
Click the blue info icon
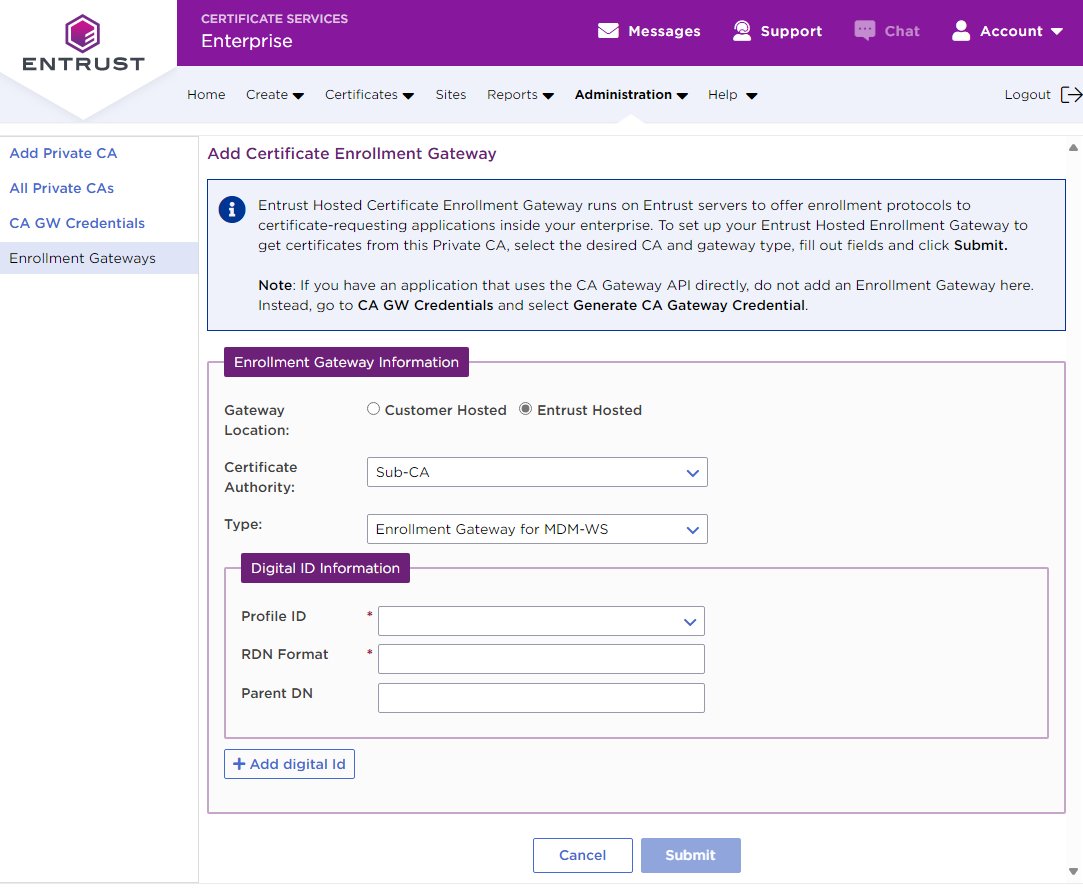coord(232,209)
